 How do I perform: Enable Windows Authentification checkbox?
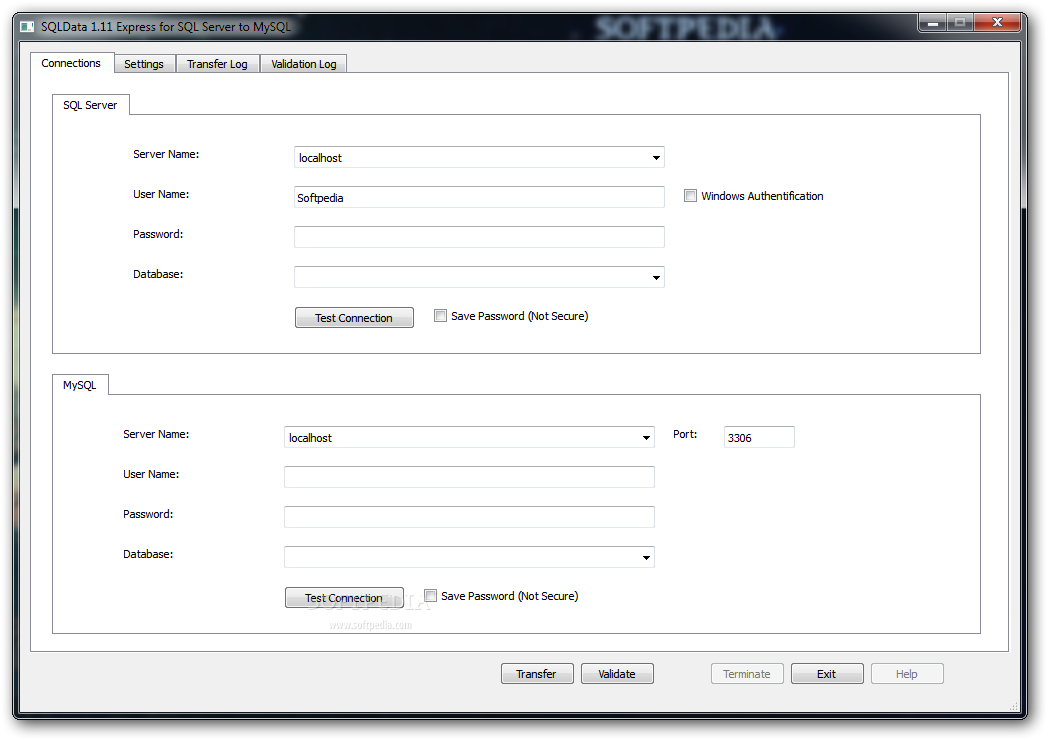click(x=690, y=196)
